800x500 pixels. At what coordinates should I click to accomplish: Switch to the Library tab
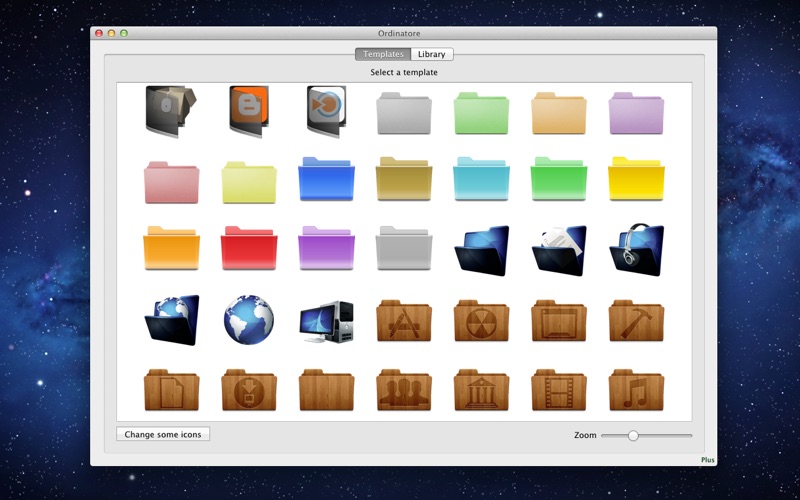[x=432, y=54]
